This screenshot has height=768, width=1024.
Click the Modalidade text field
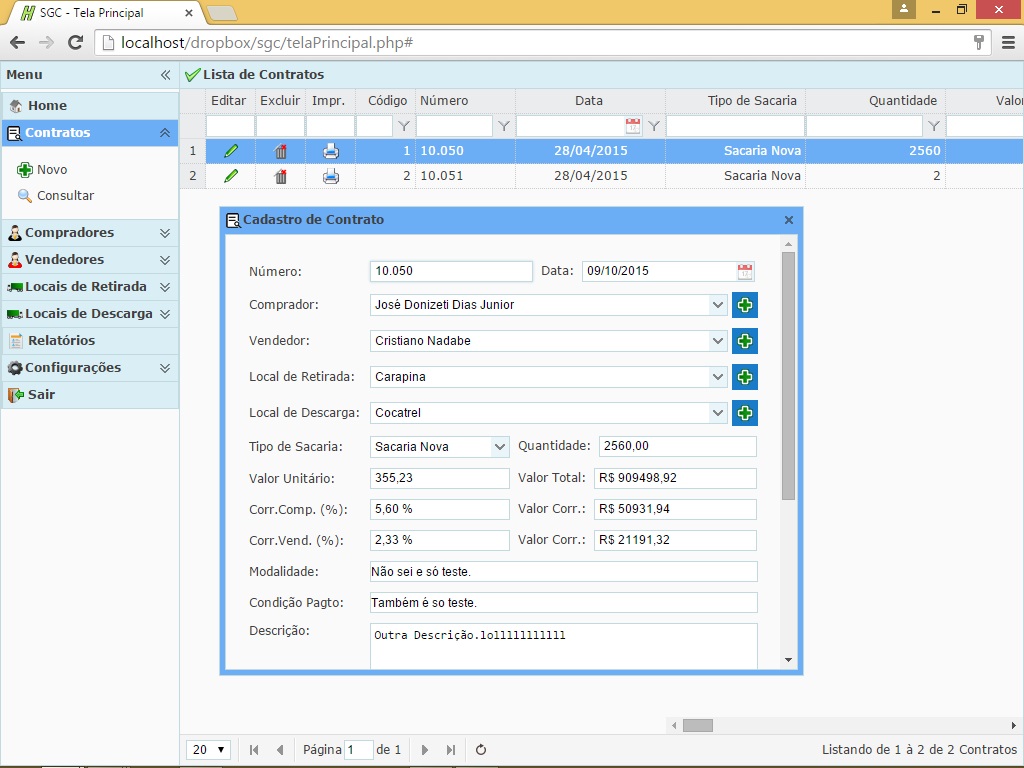coord(564,571)
